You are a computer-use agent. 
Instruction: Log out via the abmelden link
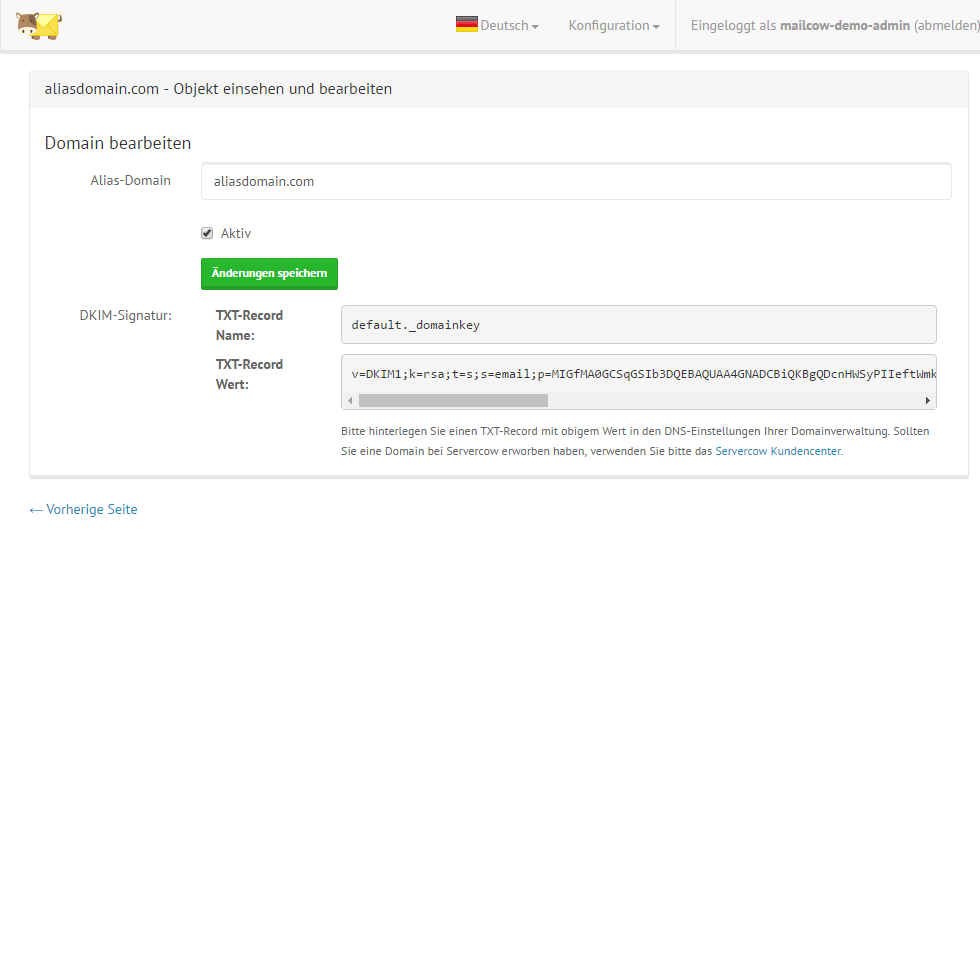[x=946, y=26]
